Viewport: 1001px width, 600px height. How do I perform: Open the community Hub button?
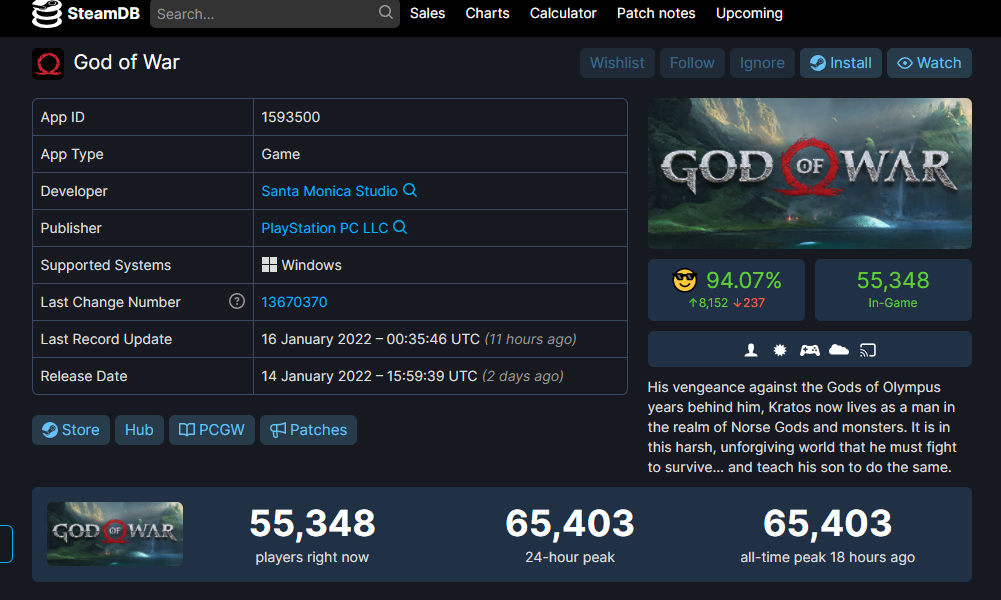click(x=139, y=430)
